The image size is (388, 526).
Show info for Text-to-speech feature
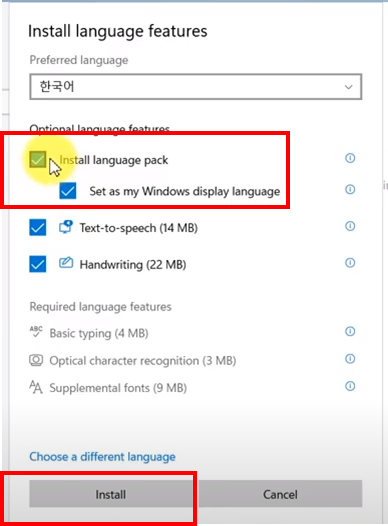(350, 226)
